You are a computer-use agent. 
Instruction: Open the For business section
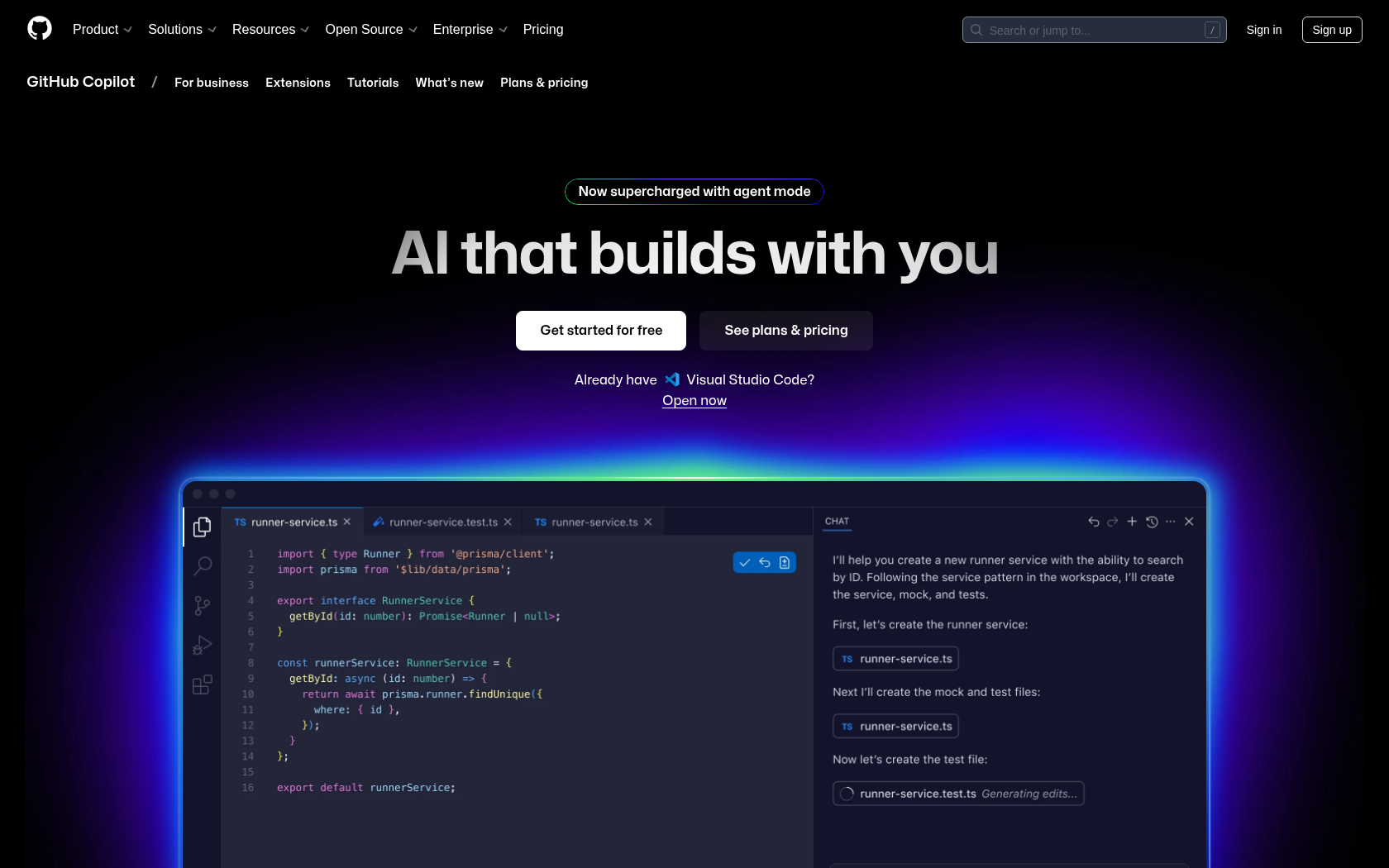tap(211, 83)
